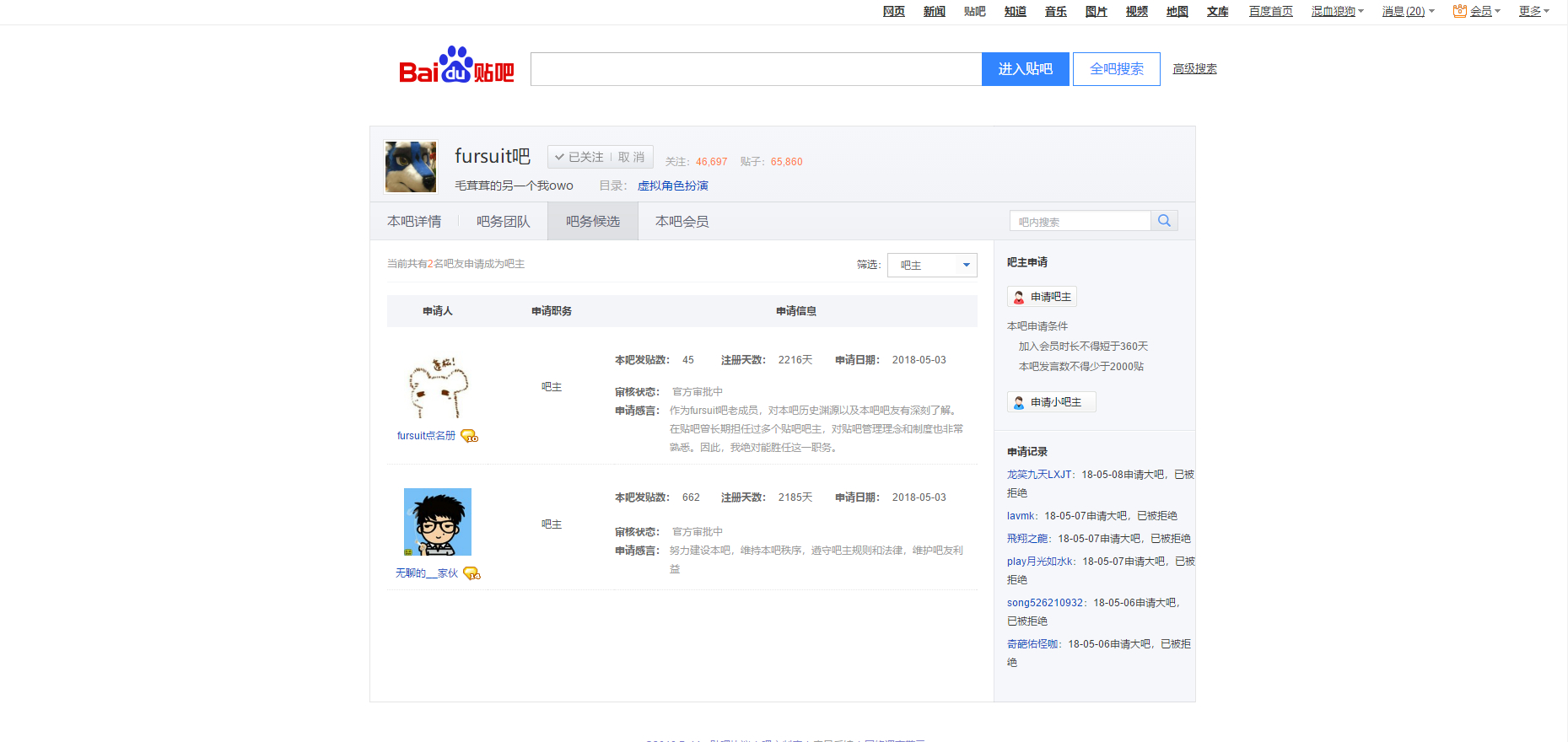
Task: Expand the 消息(20) dropdown menu
Action: pos(1431,12)
